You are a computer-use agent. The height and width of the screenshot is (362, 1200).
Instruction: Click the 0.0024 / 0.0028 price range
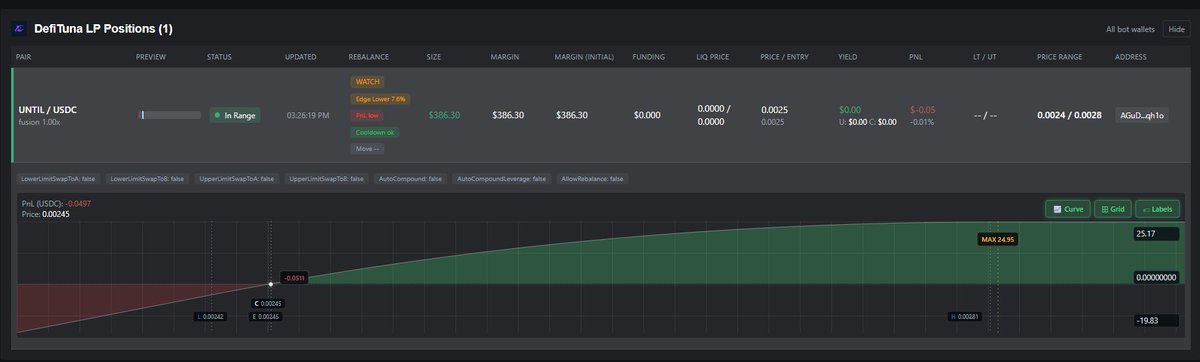tap(1069, 115)
